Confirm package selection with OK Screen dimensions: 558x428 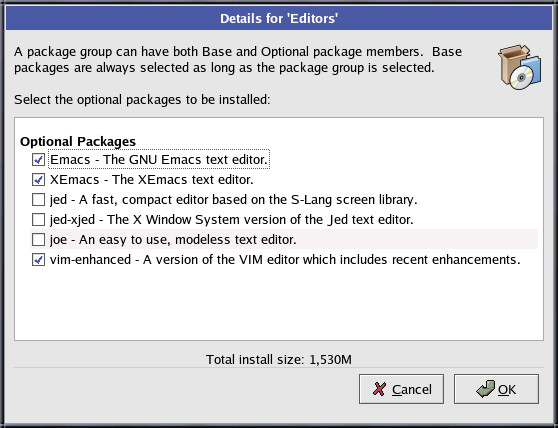[496, 389]
